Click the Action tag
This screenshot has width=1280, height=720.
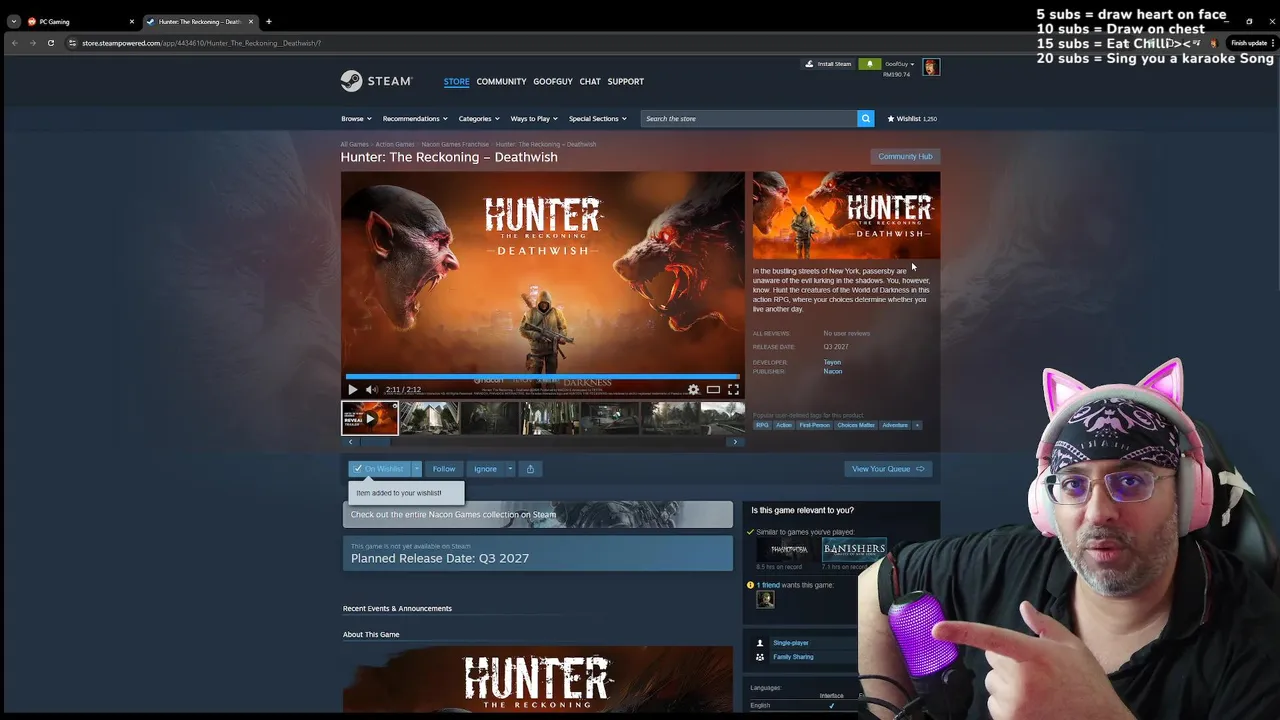pos(784,425)
